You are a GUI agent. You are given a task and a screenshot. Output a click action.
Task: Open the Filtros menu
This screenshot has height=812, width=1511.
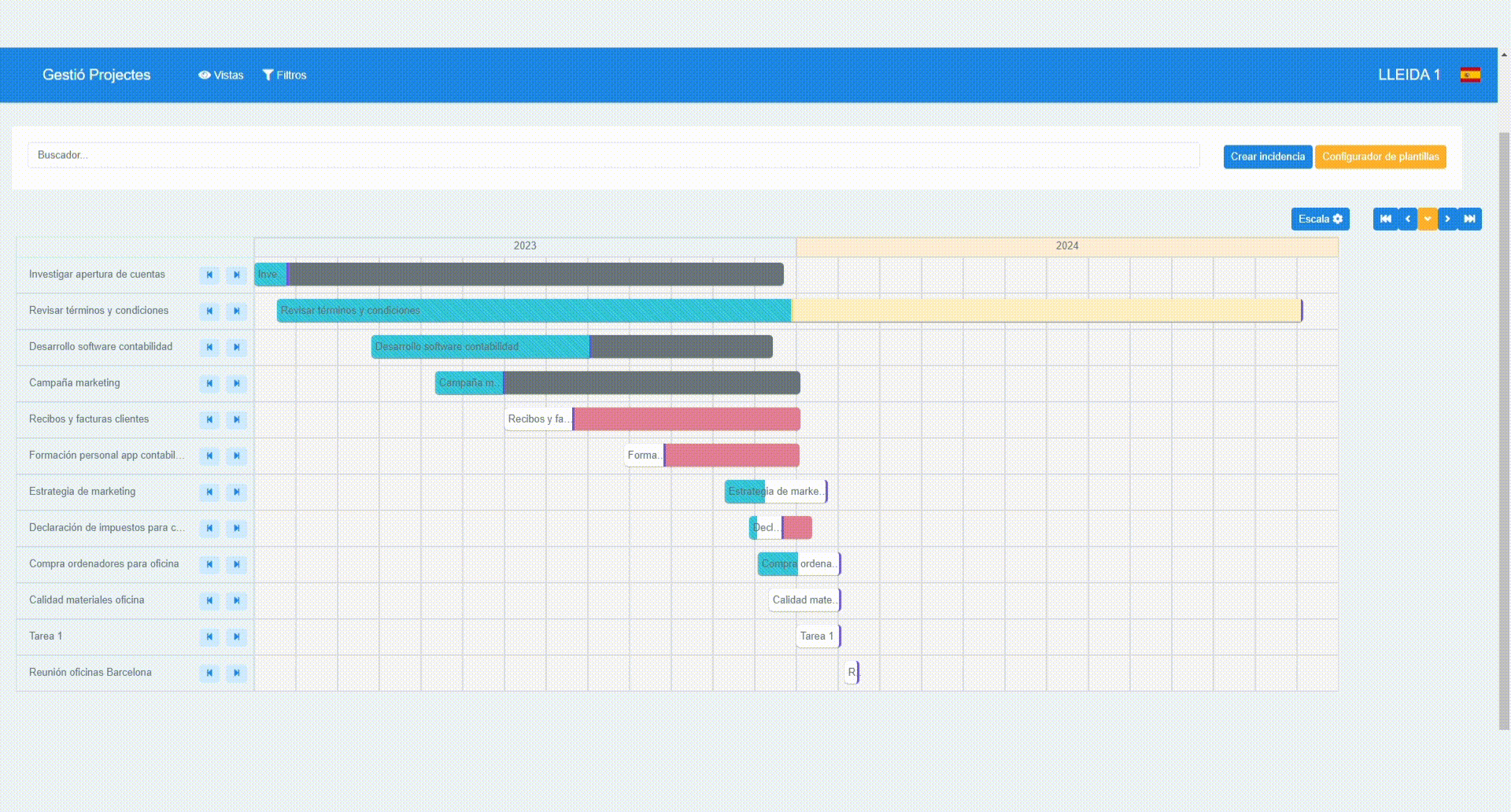pyautogui.click(x=283, y=75)
